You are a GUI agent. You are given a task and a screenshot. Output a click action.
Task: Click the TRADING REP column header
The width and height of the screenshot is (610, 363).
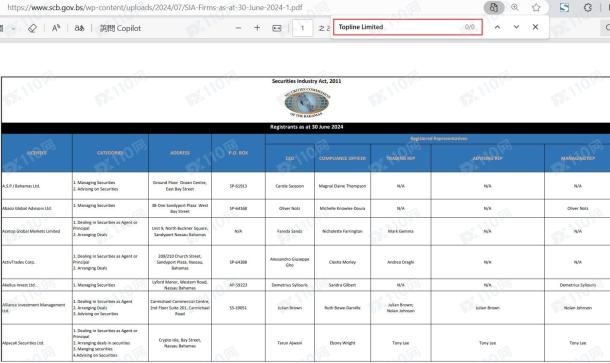pos(401,158)
